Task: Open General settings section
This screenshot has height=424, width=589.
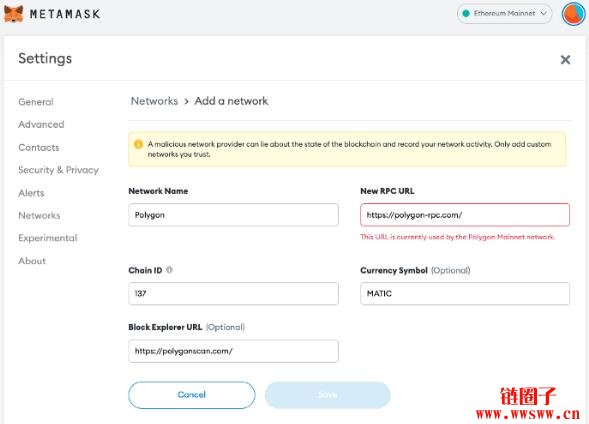Action: click(36, 102)
